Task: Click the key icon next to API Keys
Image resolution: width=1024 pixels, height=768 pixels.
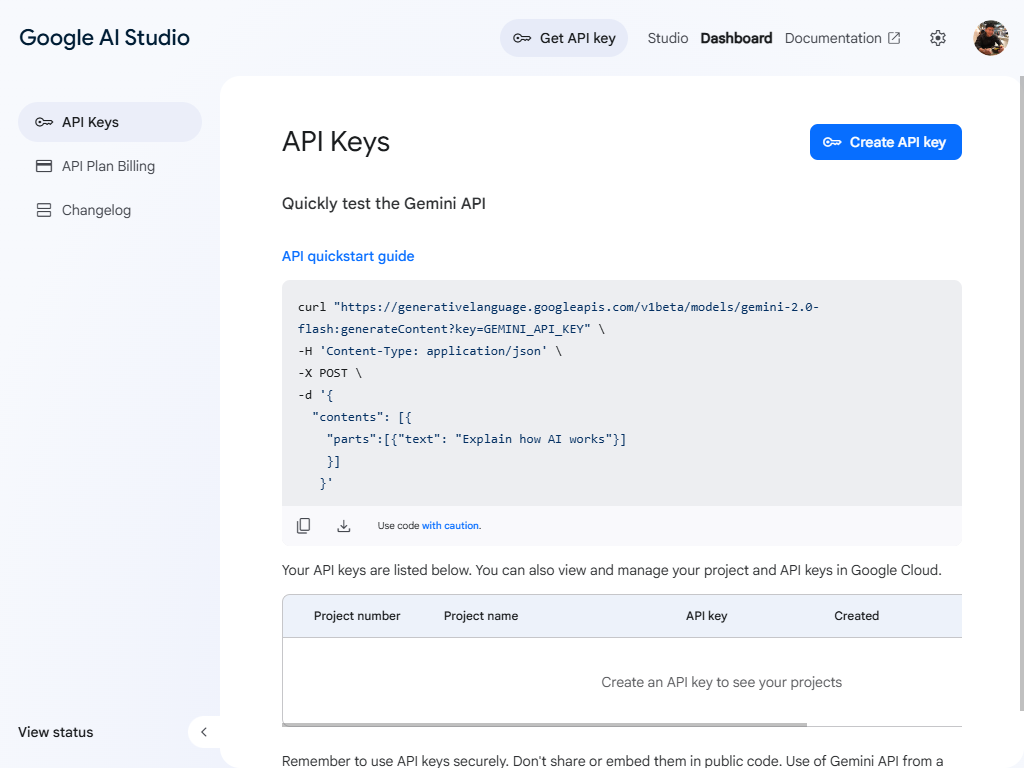Action: (x=44, y=122)
